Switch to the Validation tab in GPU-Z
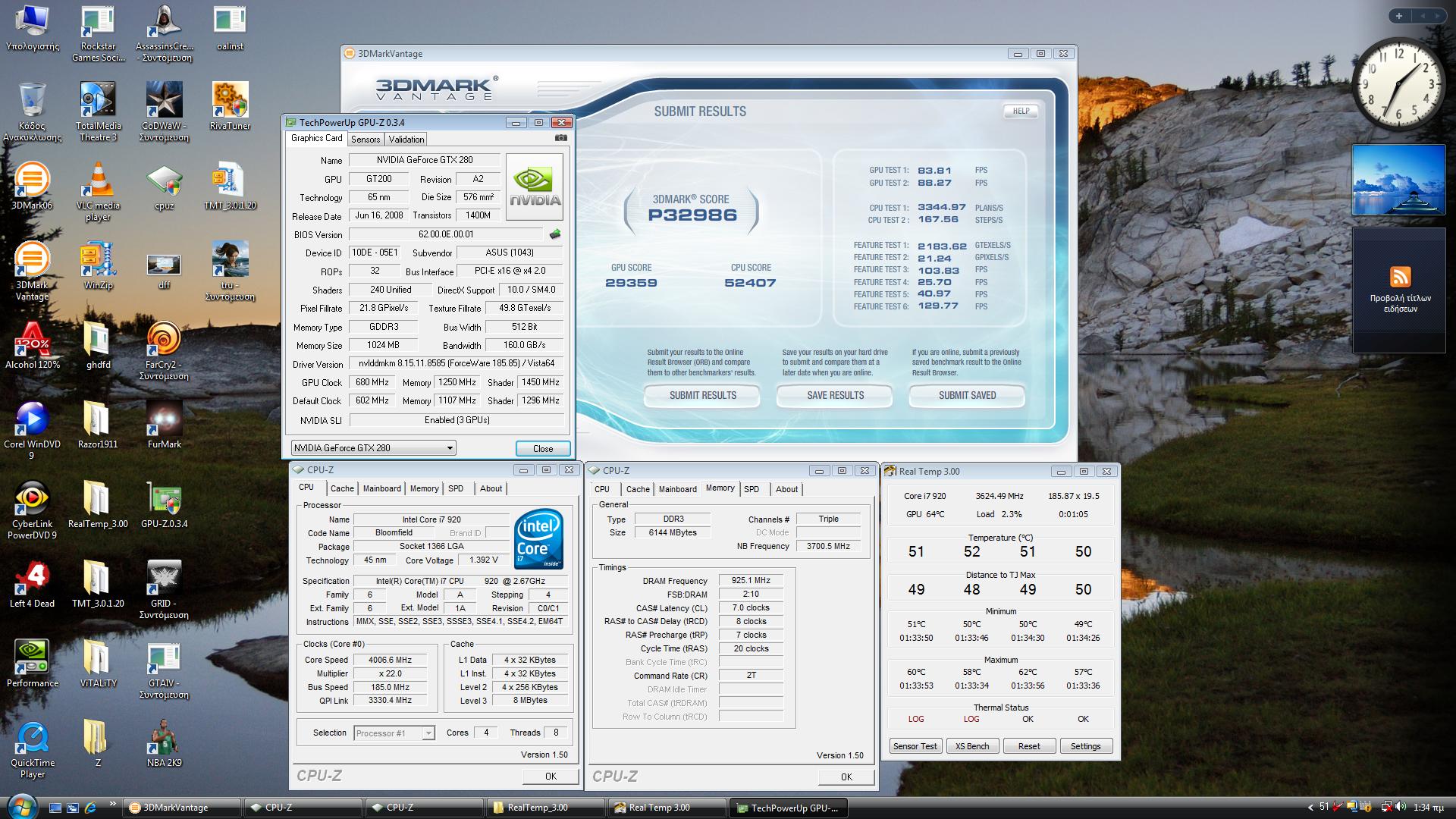Image resolution: width=1456 pixels, height=819 pixels. click(406, 140)
